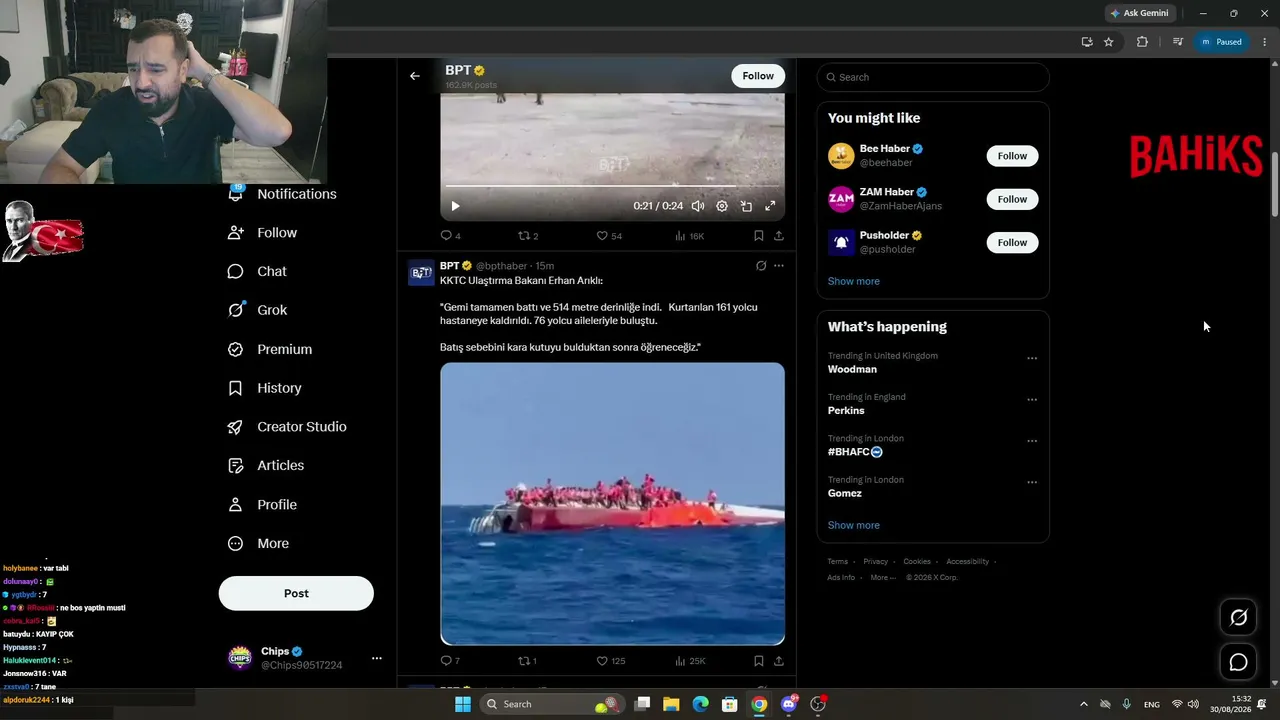Image resolution: width=1280 pixels, height=720 pixels.
Task: Go back using the arrow beside BPT
Action: (415, 76)
